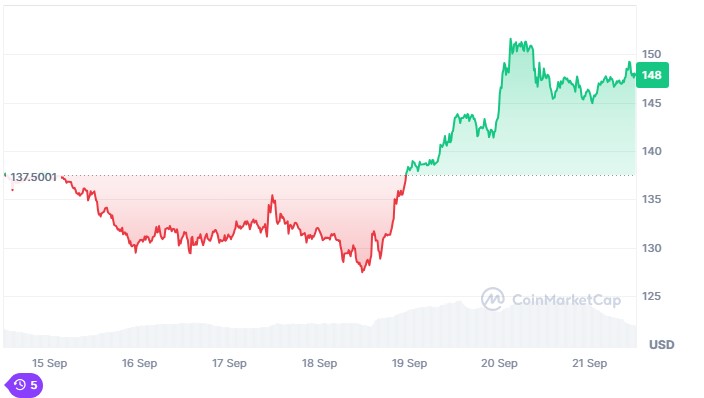Image resolution: width=704 pixels, height=398 pixels.
Task: Select the 18 Sep date label
Action: pos(319,363)
